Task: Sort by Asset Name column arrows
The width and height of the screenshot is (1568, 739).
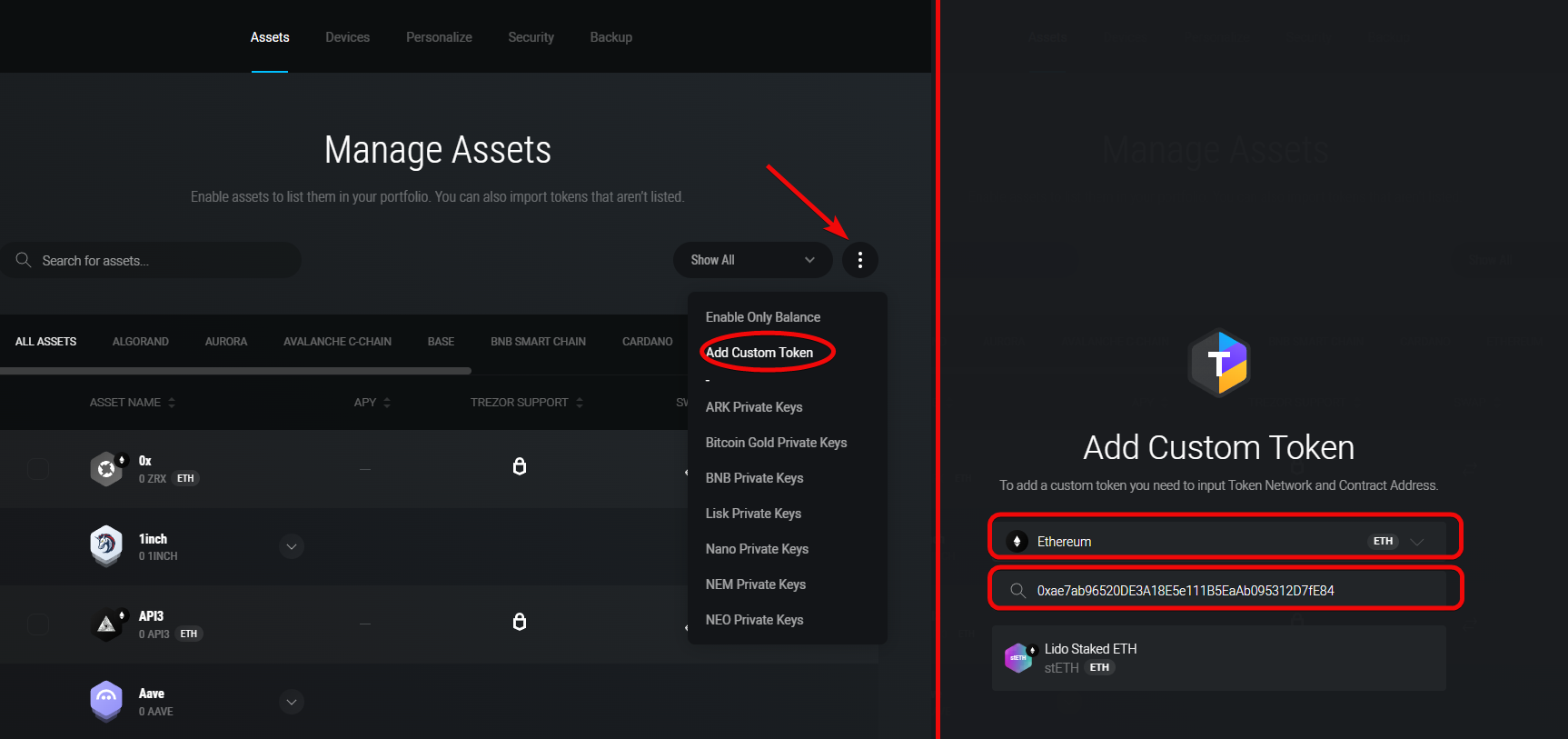Action: pos(172,403)
